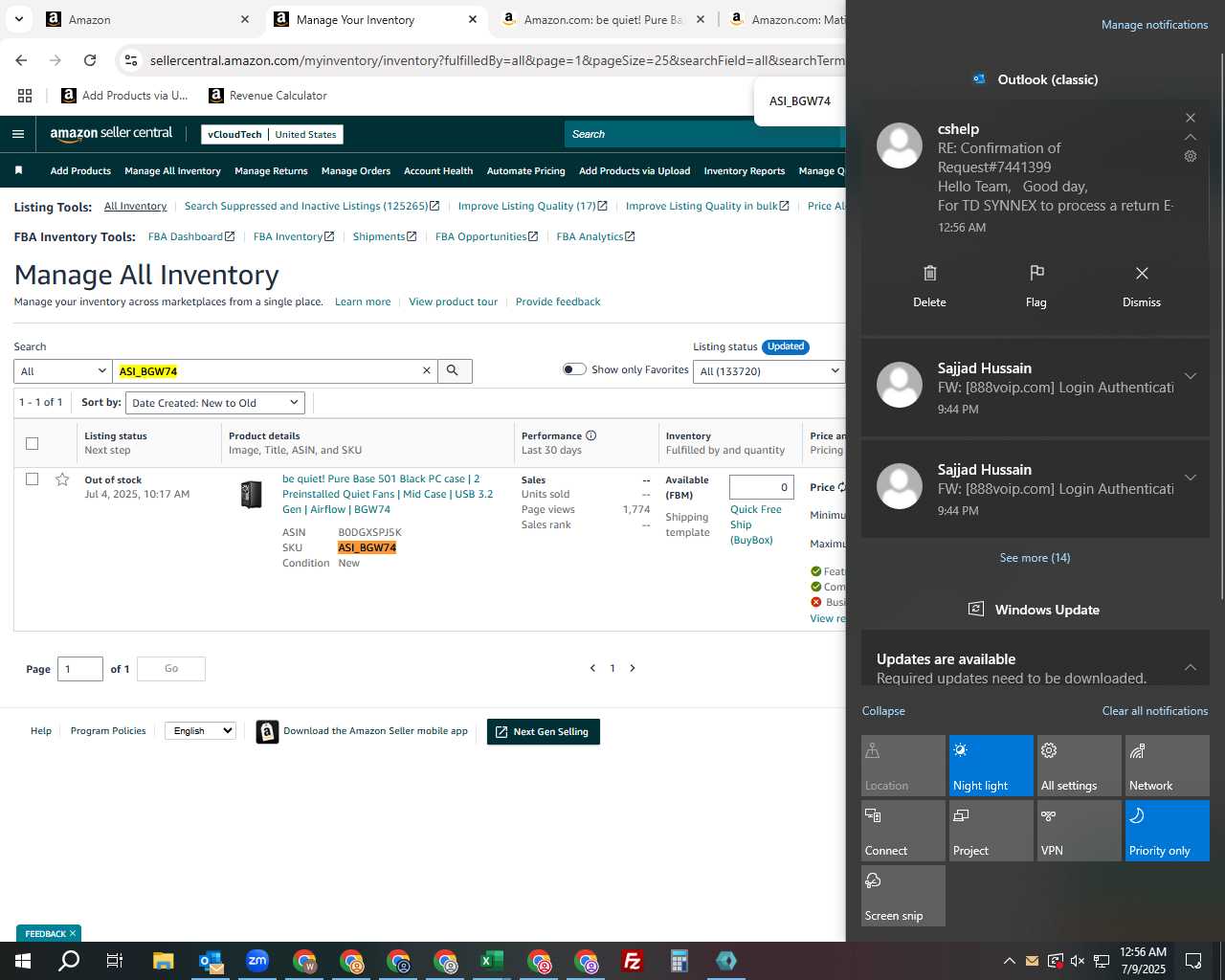Open Sort by Date Created dropdown
The height and width of the screenshot is (980, 1225).
[x=214, y=403]
